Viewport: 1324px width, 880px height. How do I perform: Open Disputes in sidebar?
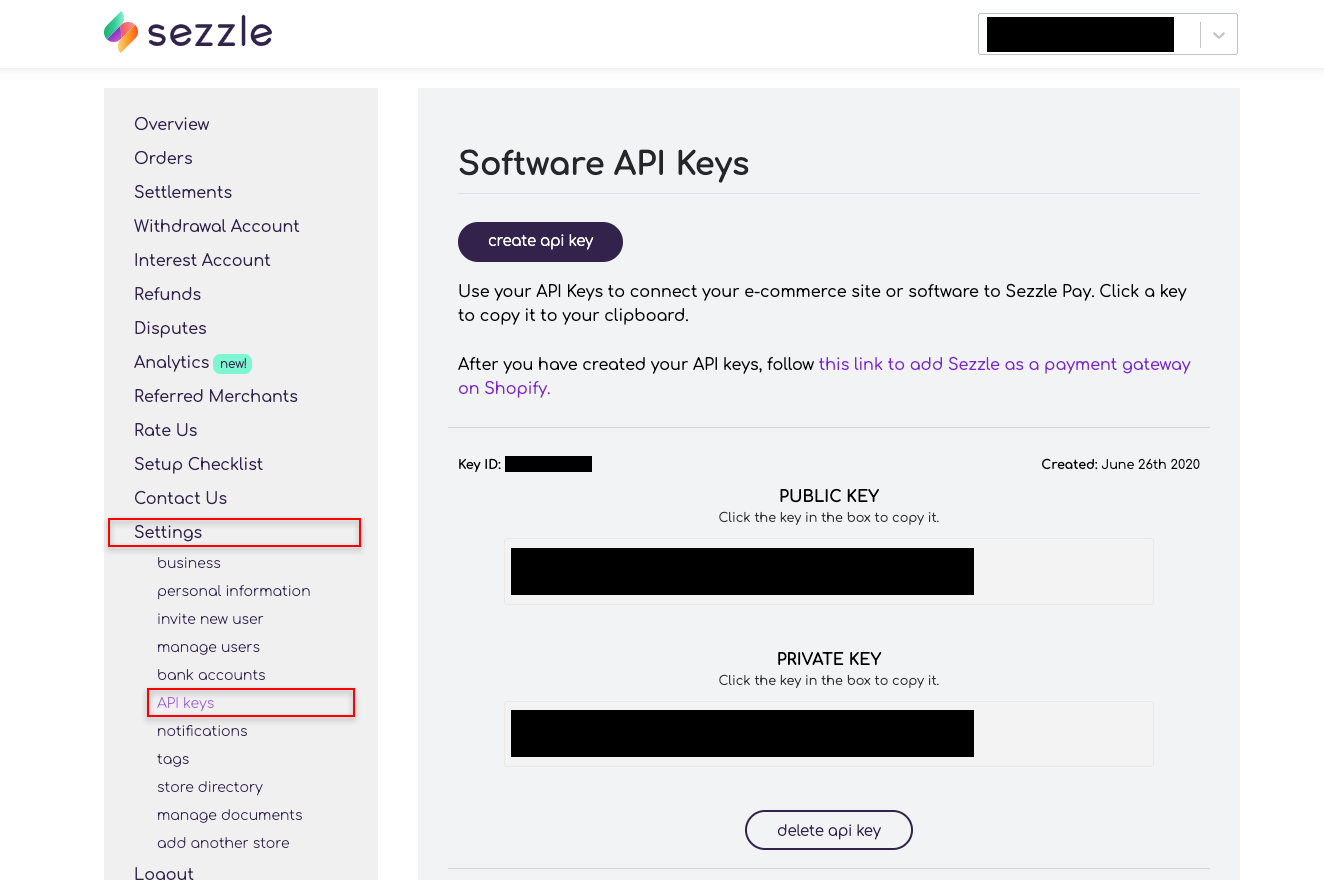(170, 328)
